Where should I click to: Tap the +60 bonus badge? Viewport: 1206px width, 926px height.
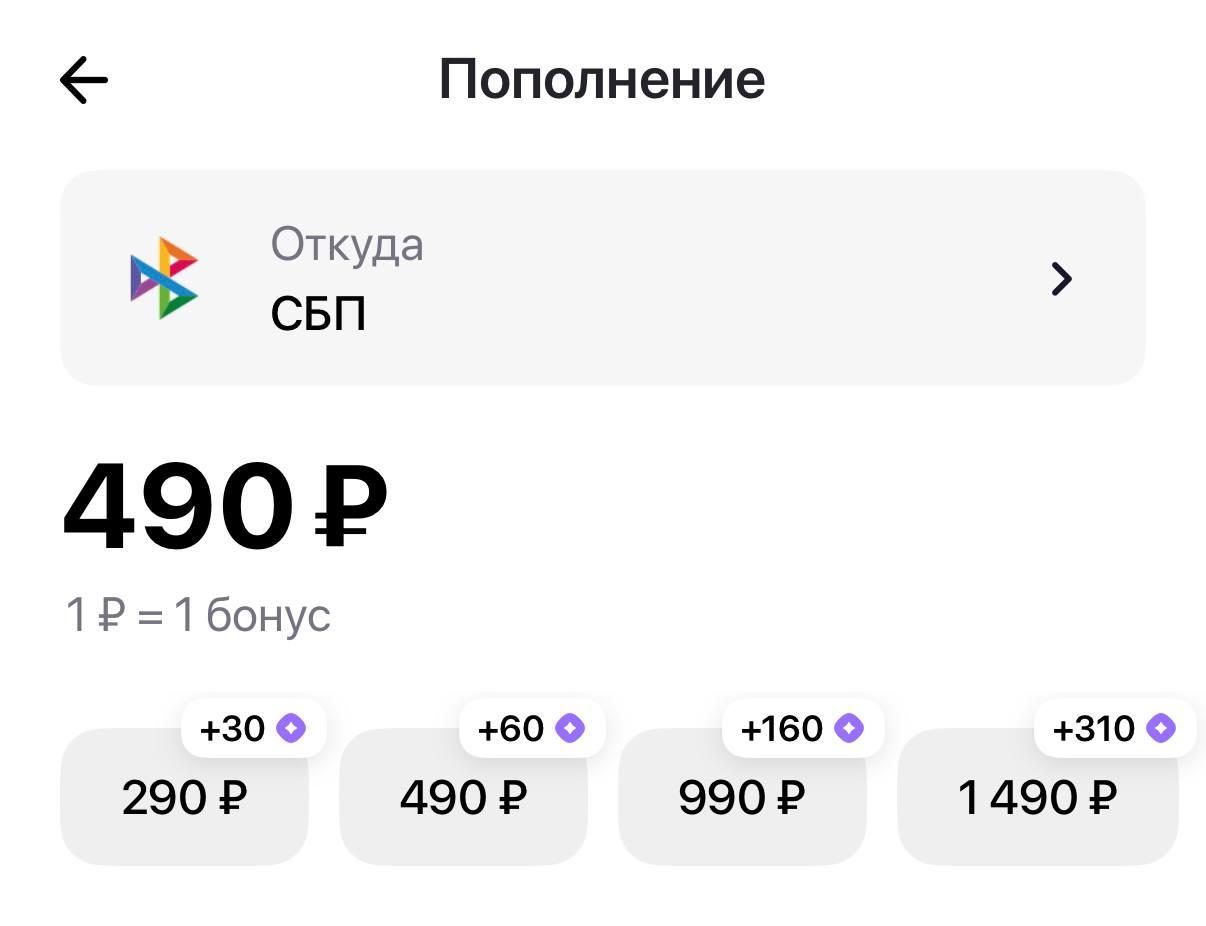click(x=532, y=729)
